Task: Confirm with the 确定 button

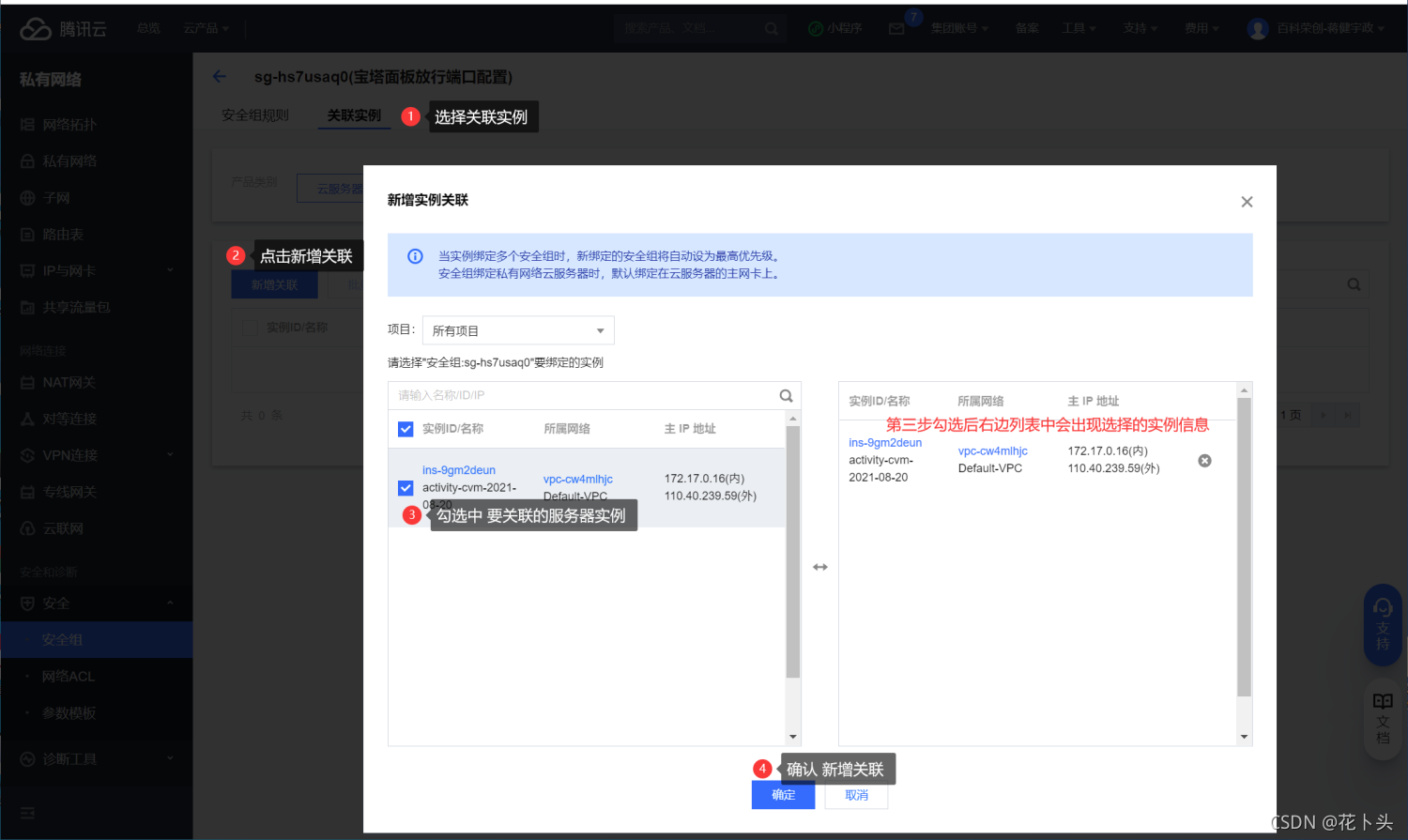Action: pyautogui.click(x=783, y=795)
